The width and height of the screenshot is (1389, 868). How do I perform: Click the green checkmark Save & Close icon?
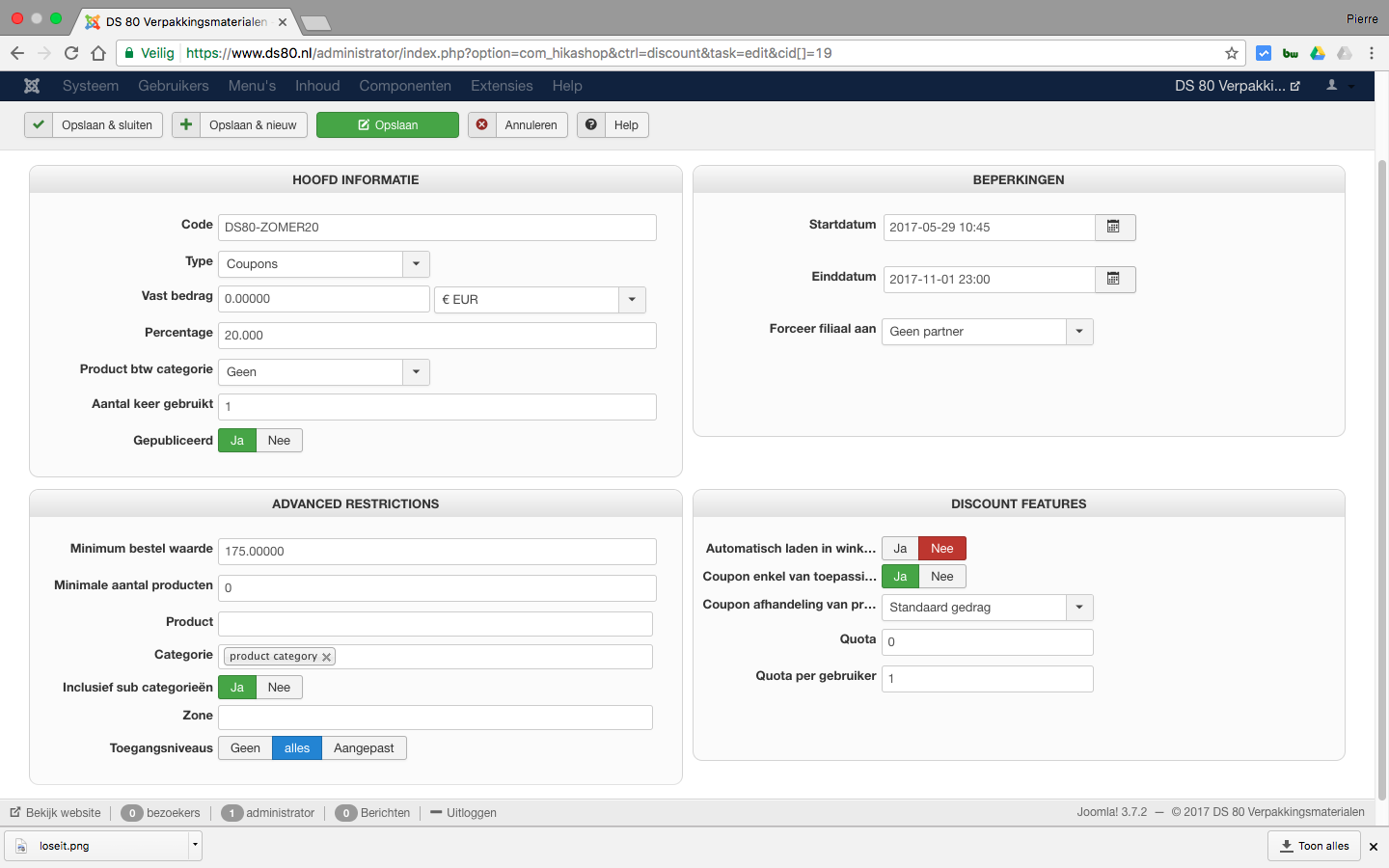point(39,125)
